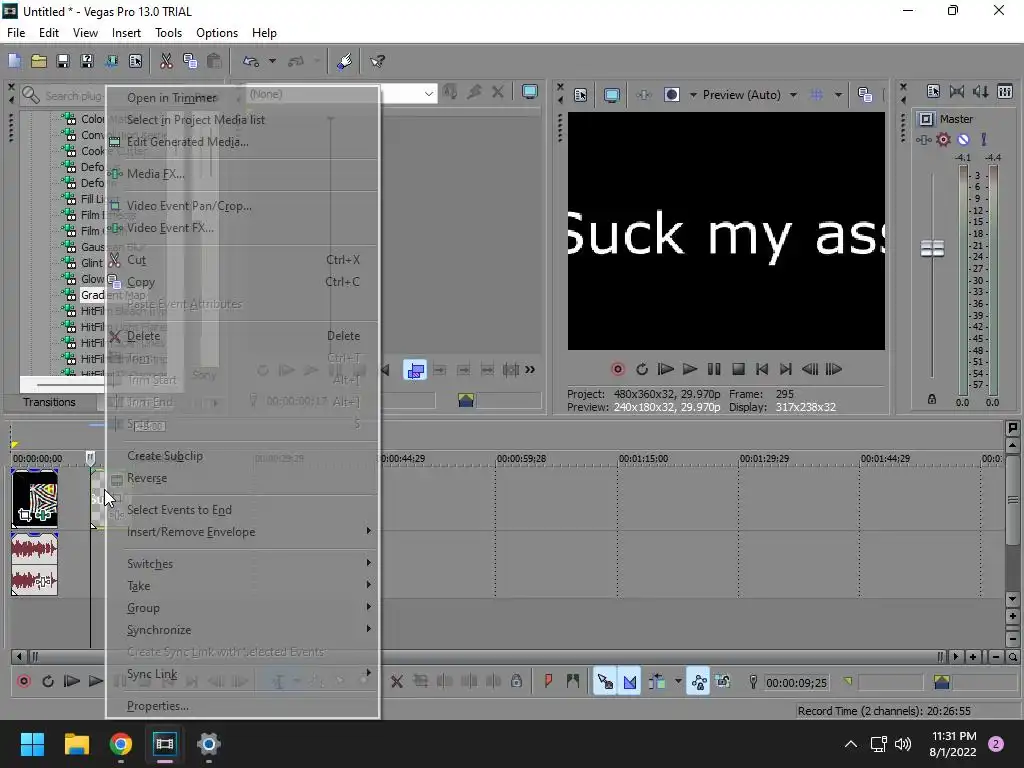Click the preview Stop button
This screenshot has height=768, width=1024.
[738, 370]
